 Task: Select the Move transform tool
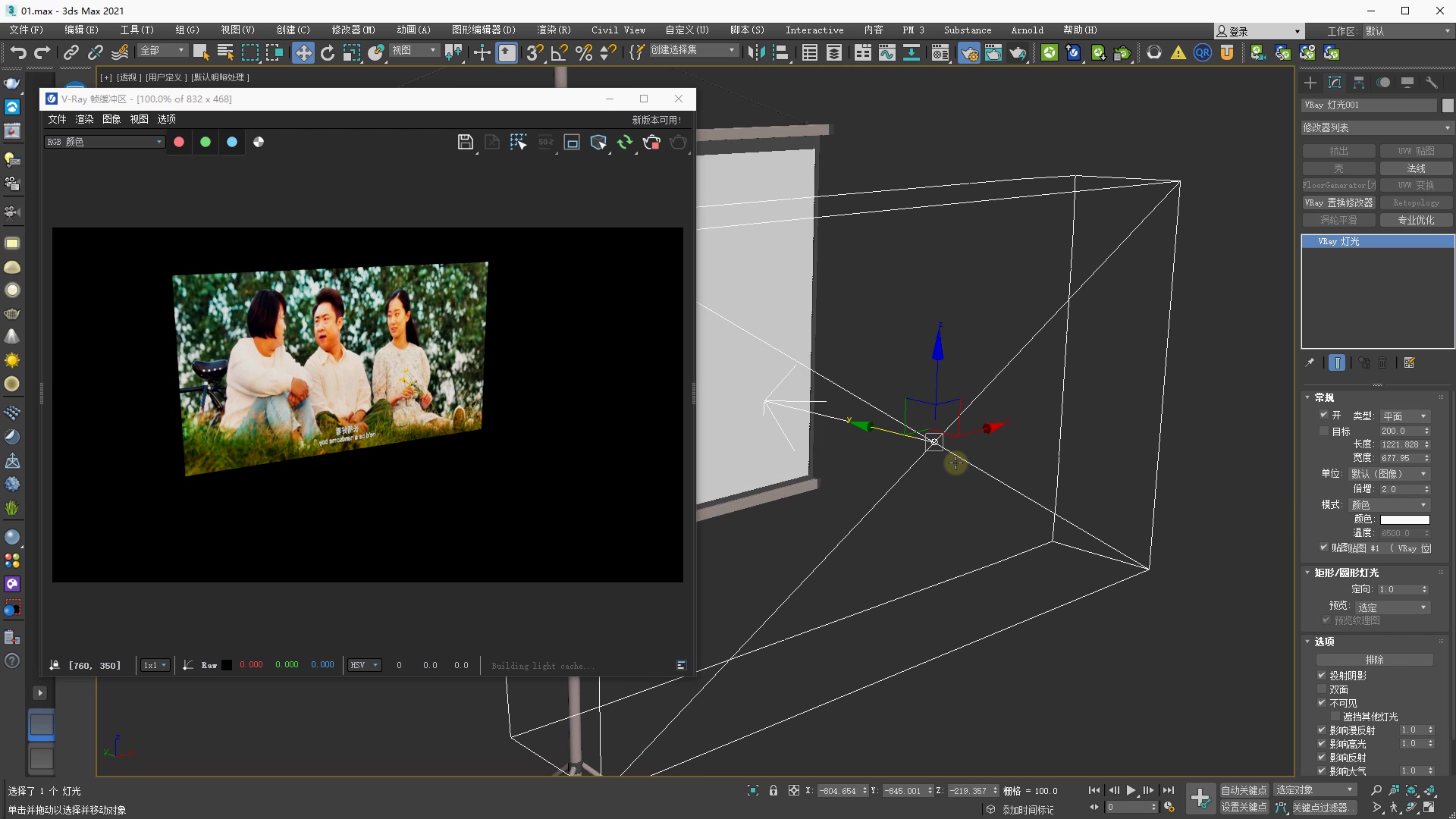tap(303, 52)
